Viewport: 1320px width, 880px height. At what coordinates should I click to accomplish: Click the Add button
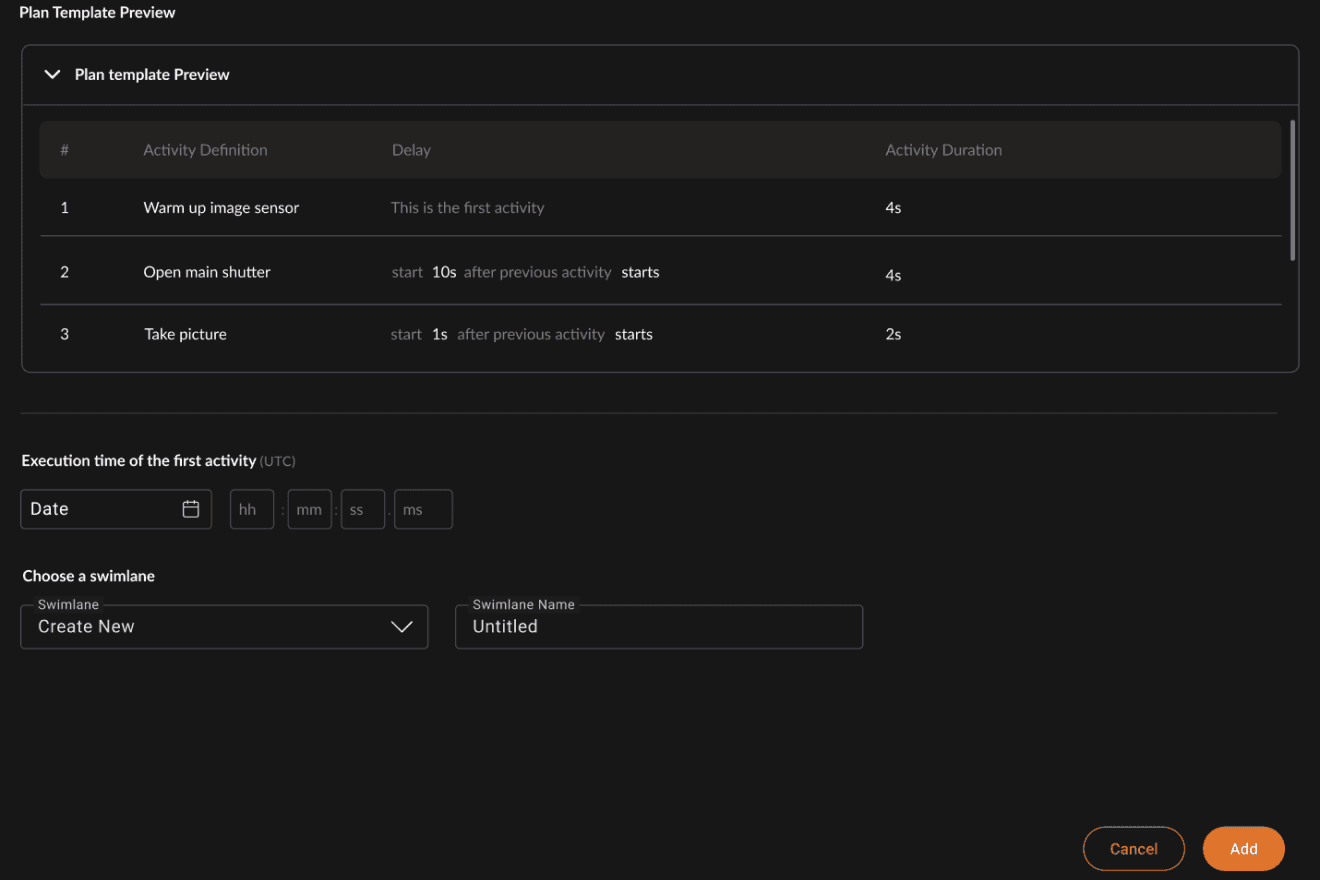coord(1244,849)
